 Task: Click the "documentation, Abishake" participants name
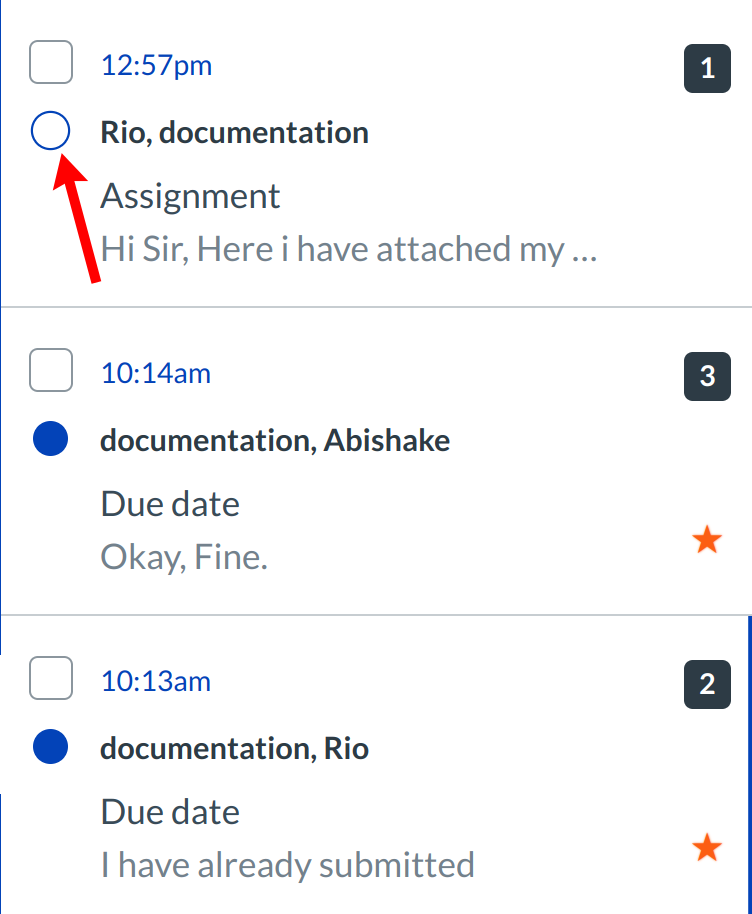point(275,440)
